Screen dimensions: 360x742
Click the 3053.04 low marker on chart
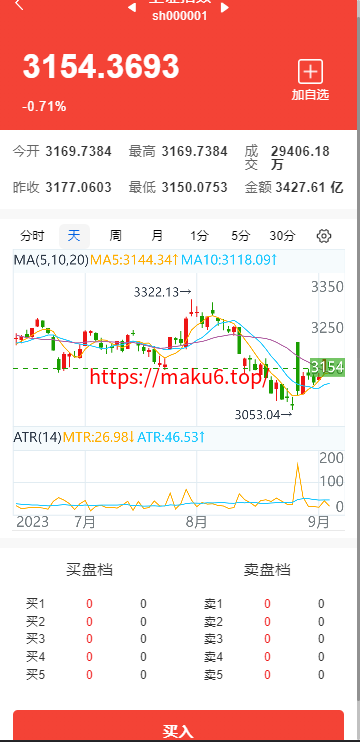(x=263, y=415)
